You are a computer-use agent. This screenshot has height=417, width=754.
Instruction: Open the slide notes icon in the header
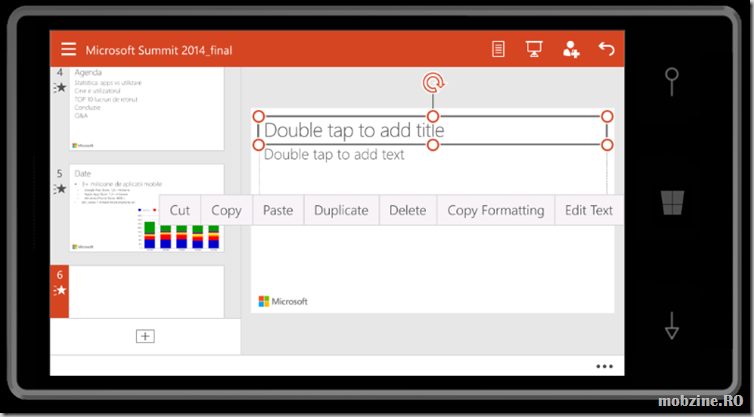(498, 49)
